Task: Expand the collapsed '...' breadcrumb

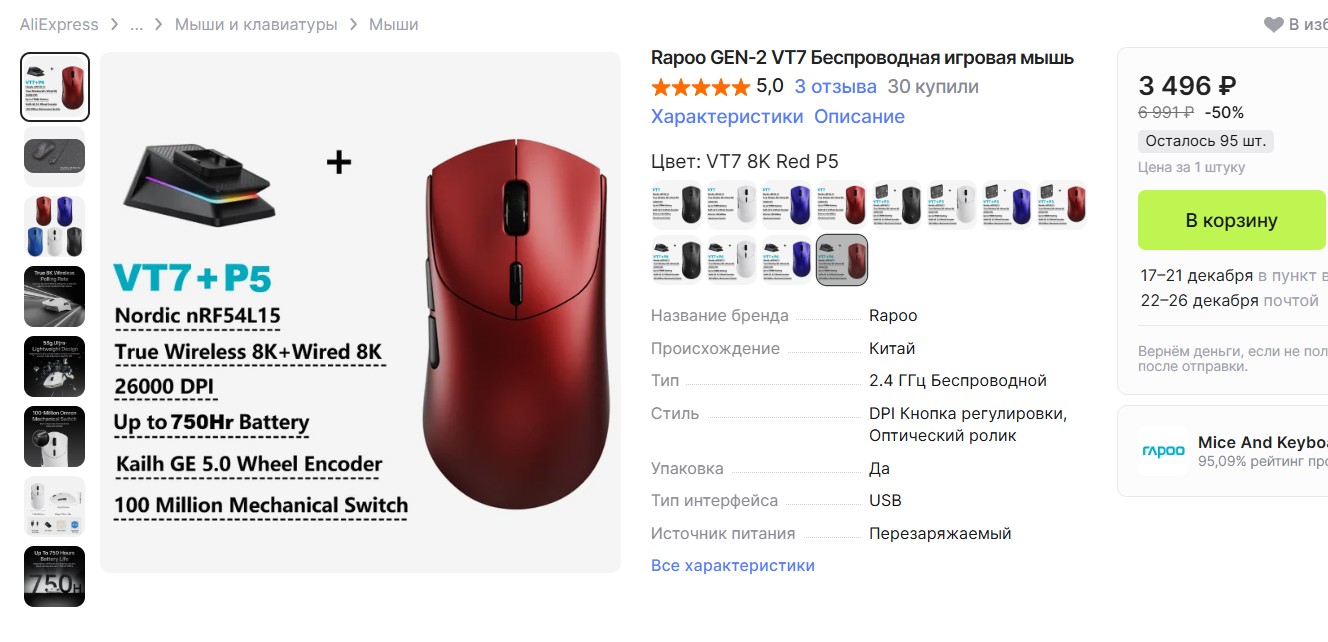Action: coord(136,24)
